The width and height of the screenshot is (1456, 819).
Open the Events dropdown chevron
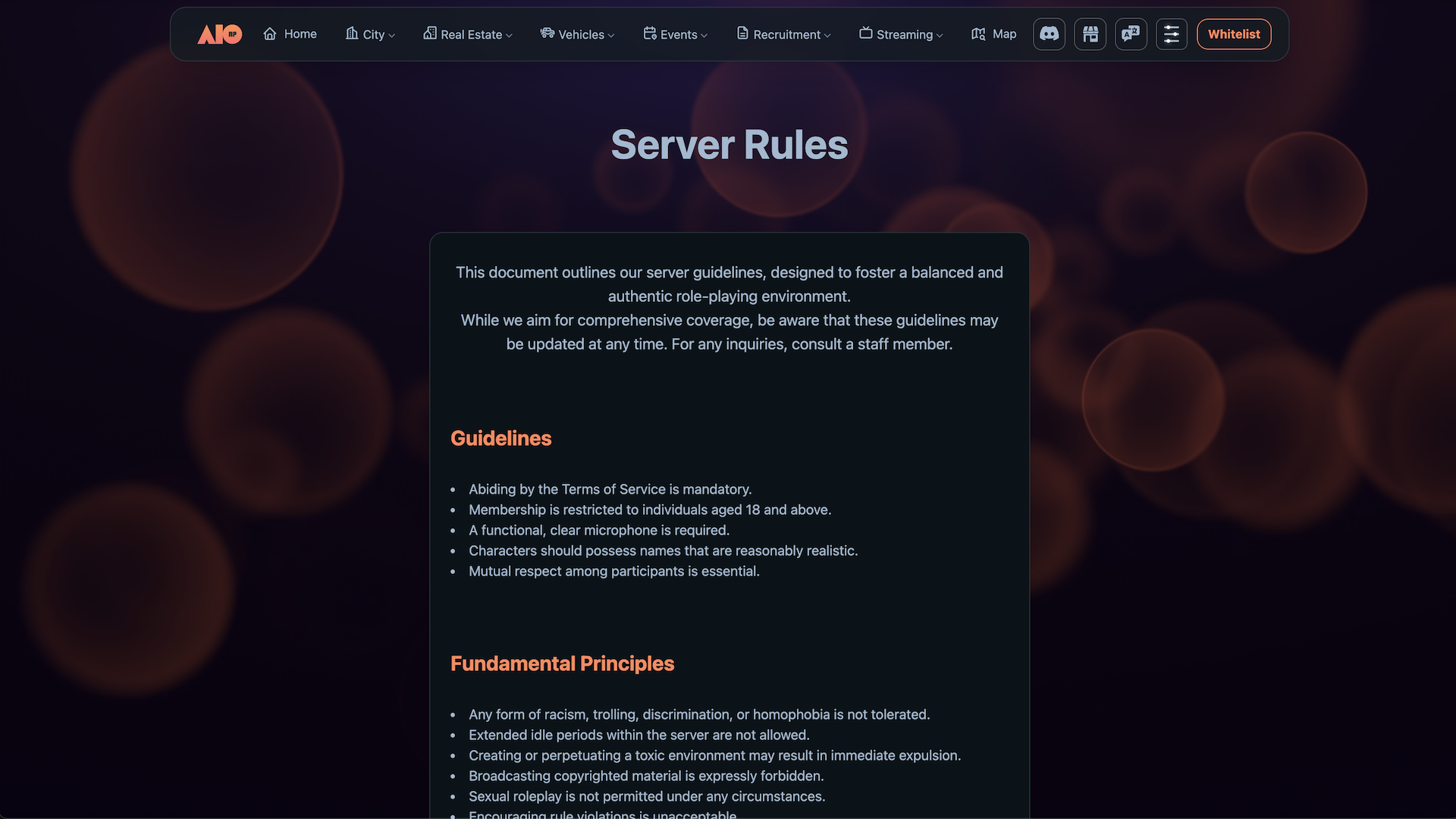704,36
